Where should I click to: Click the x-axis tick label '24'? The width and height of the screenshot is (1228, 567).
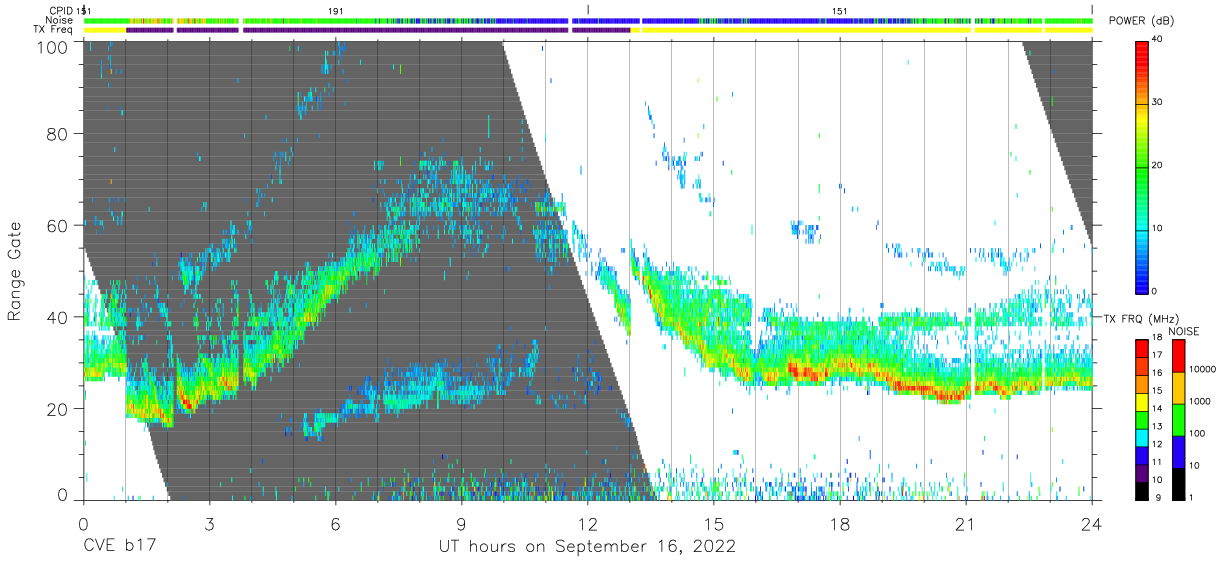tap(1092, 524)
